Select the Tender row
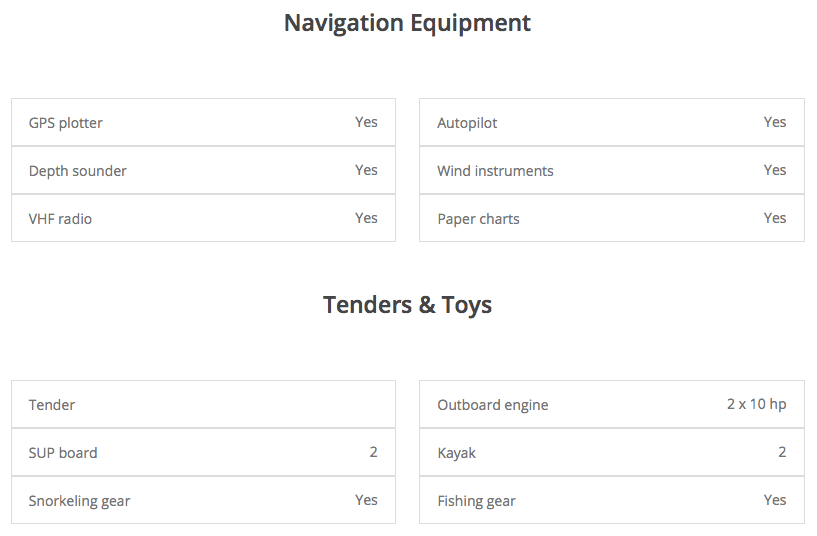Image resolution: width=817 pixels, height=536 pixels. coord(203,405)
